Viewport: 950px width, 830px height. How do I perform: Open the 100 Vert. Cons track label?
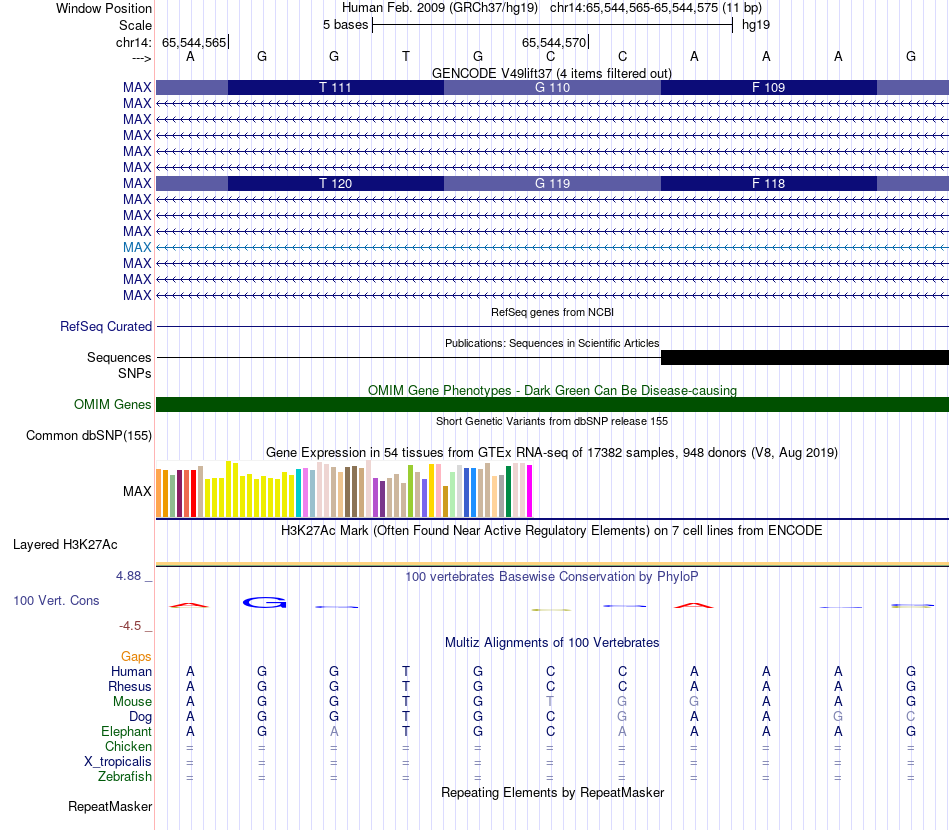(56, 600)
